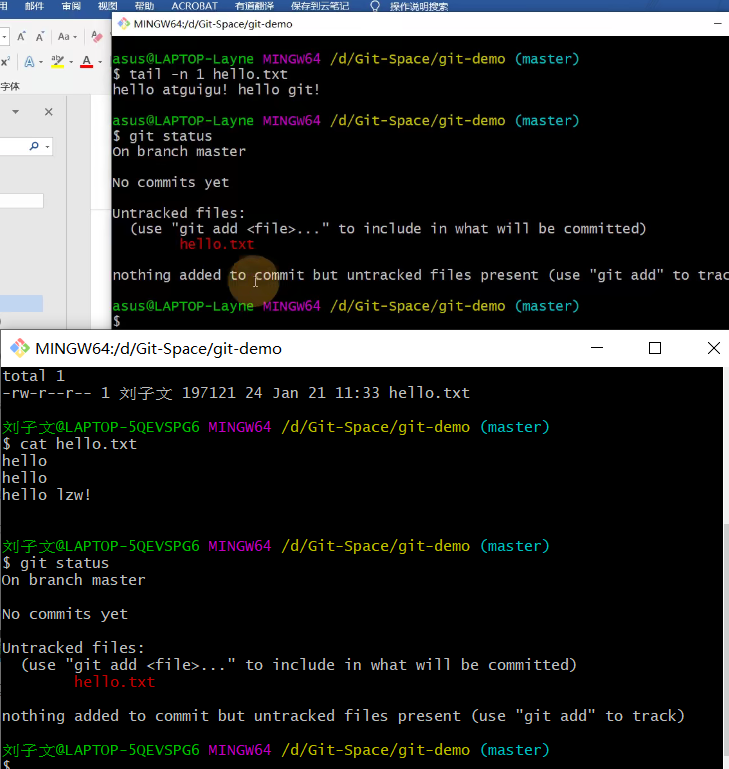Click 'hello lzw!' output line
This screenshot has height=769, width=729.
click(47, 495)
